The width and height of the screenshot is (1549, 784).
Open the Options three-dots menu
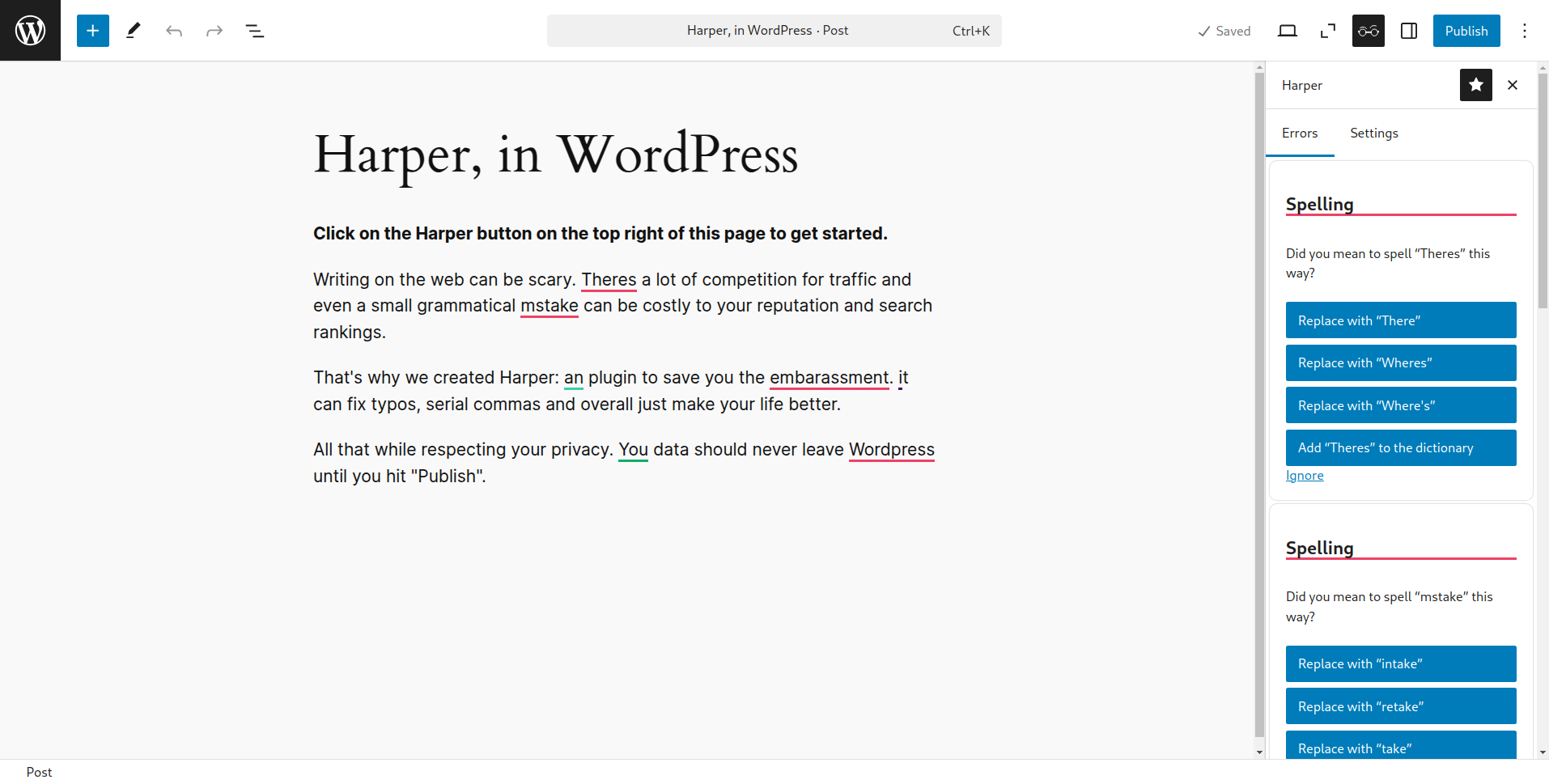[x=1525, y=31]
